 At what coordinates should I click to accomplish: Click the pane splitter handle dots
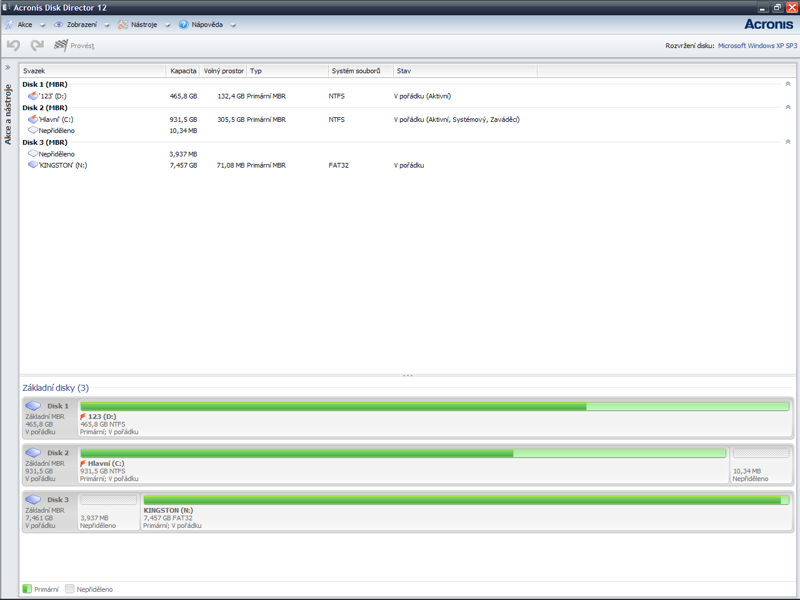(408, 376)
